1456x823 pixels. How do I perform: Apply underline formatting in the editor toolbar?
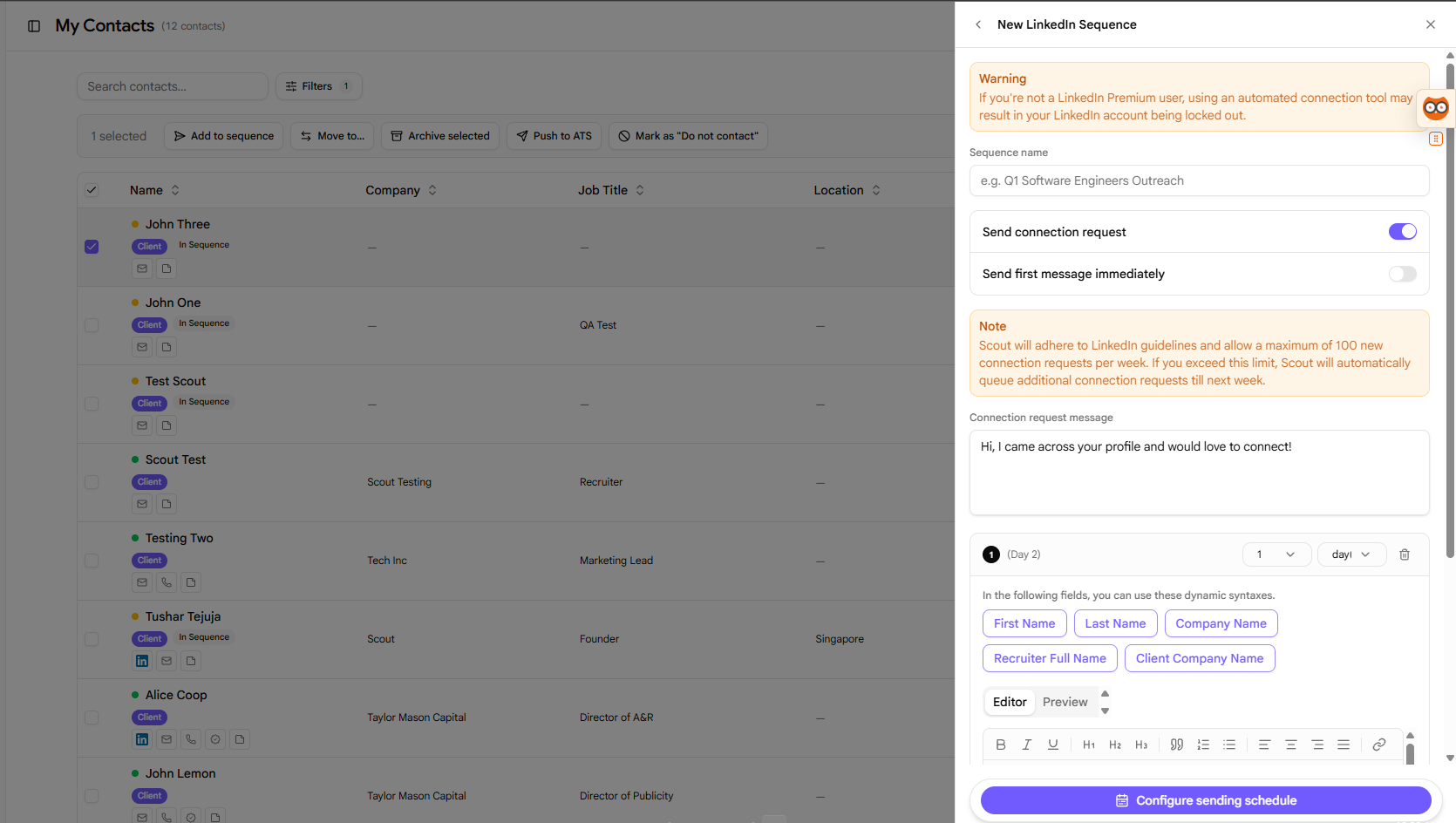pyautogui.click(x=1053, y=745)
